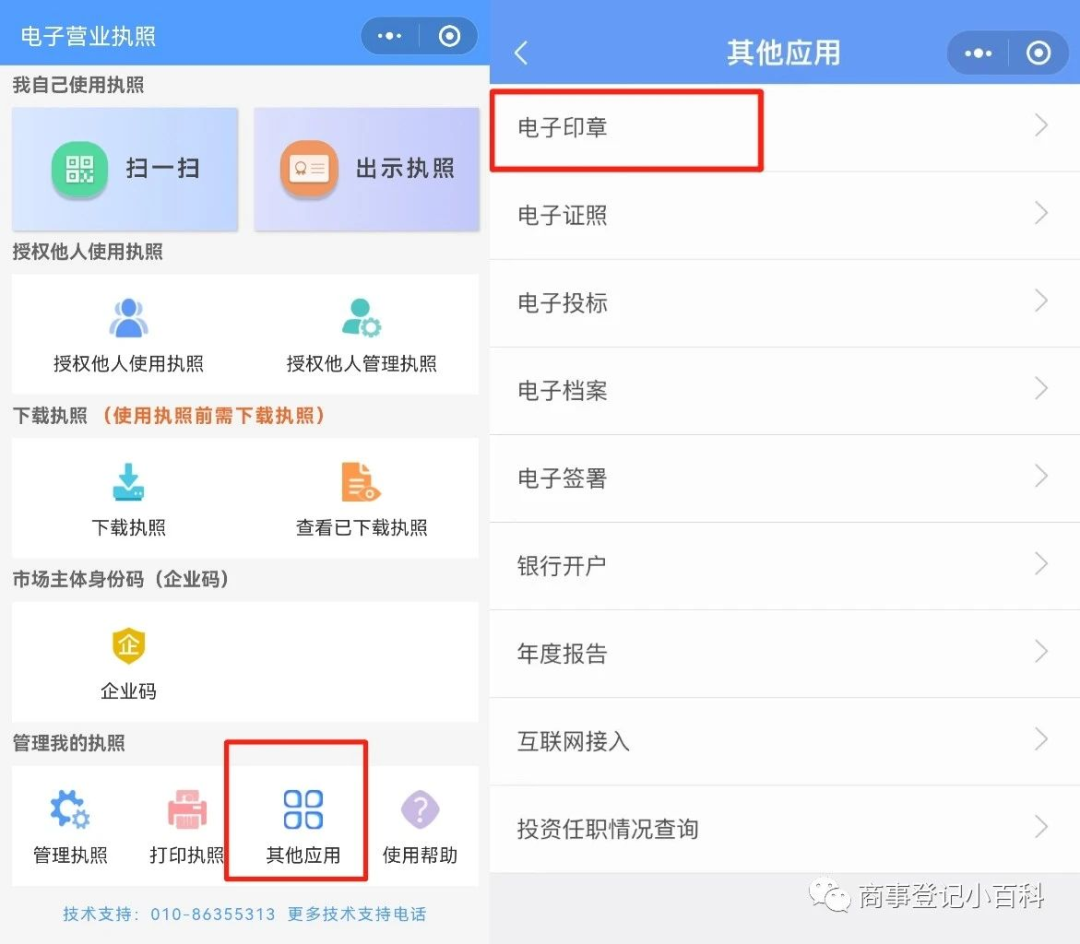Expand the 电子证照 row chevron
Image resolution: width=1080 pixels, height=944 pixels.
click(1041, 214)
